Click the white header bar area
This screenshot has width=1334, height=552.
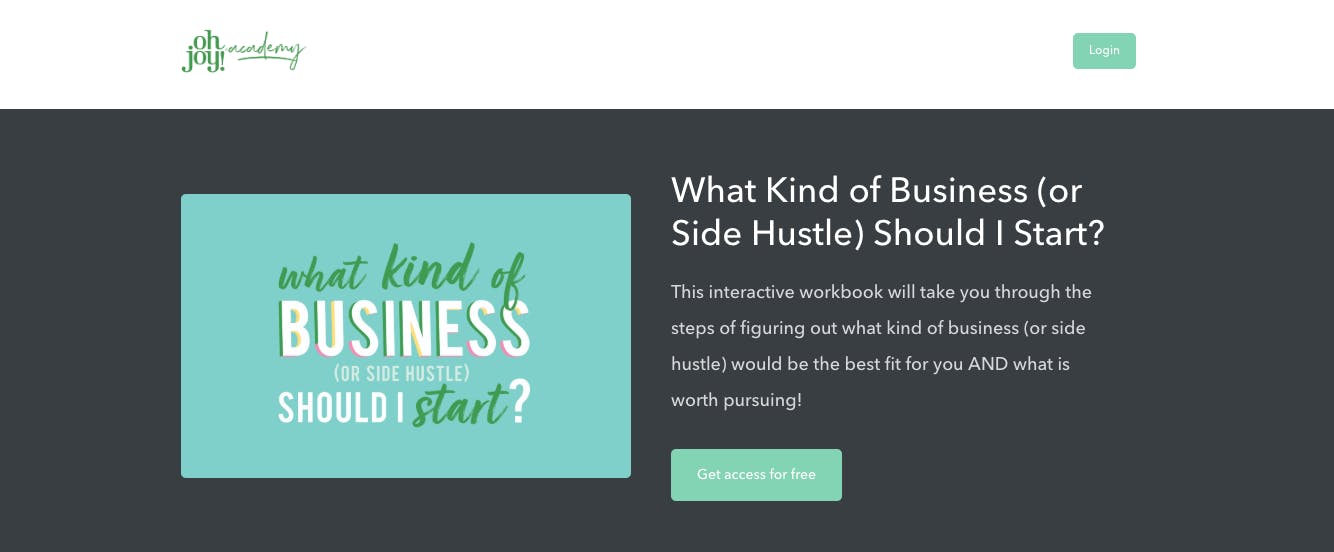click(667, 54)
